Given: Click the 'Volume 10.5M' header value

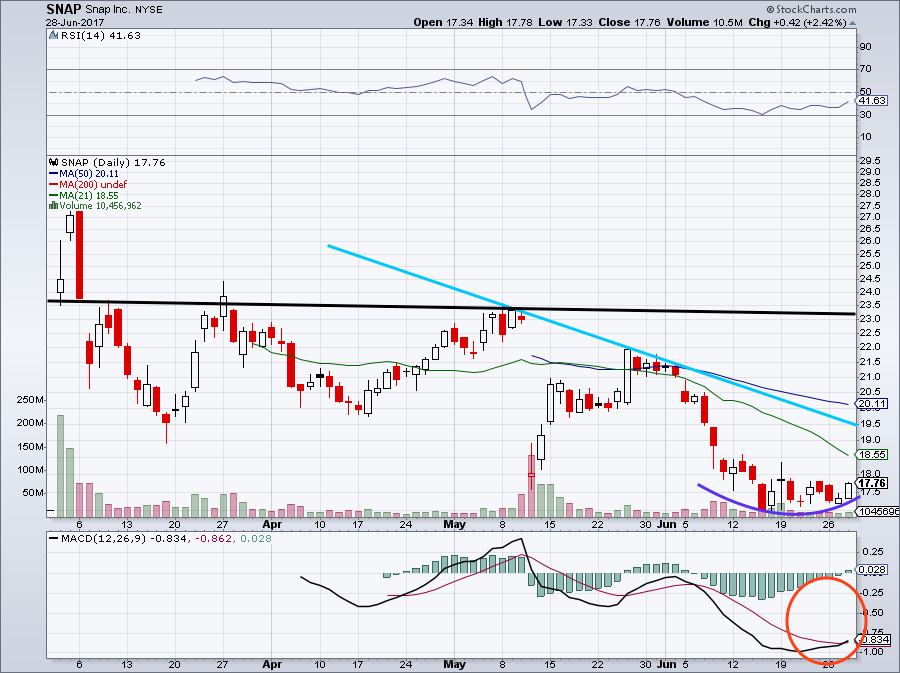Looking at the screenshot, I should [704, 22].
